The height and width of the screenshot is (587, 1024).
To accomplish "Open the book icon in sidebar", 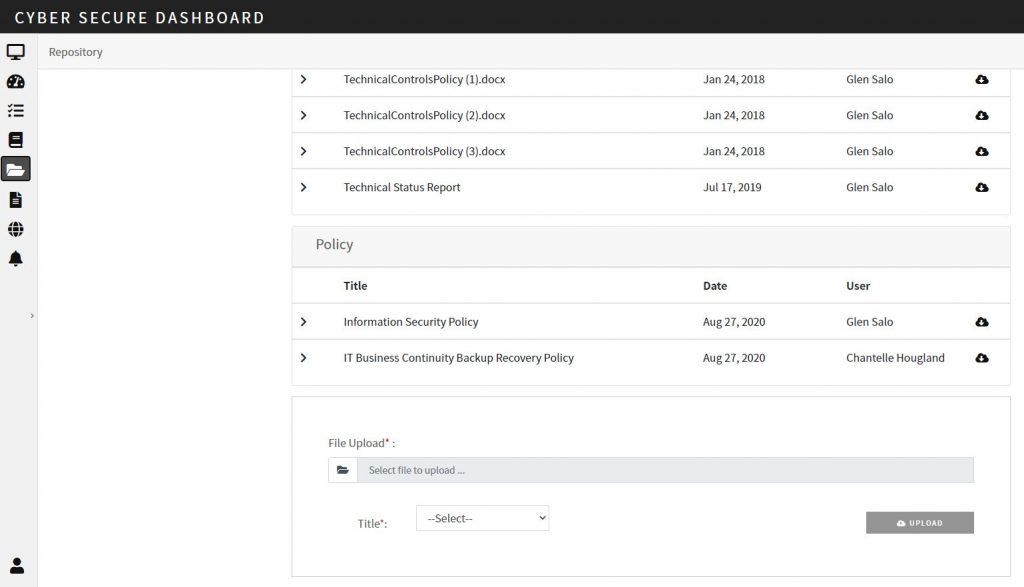I will [x=16, y=140].
